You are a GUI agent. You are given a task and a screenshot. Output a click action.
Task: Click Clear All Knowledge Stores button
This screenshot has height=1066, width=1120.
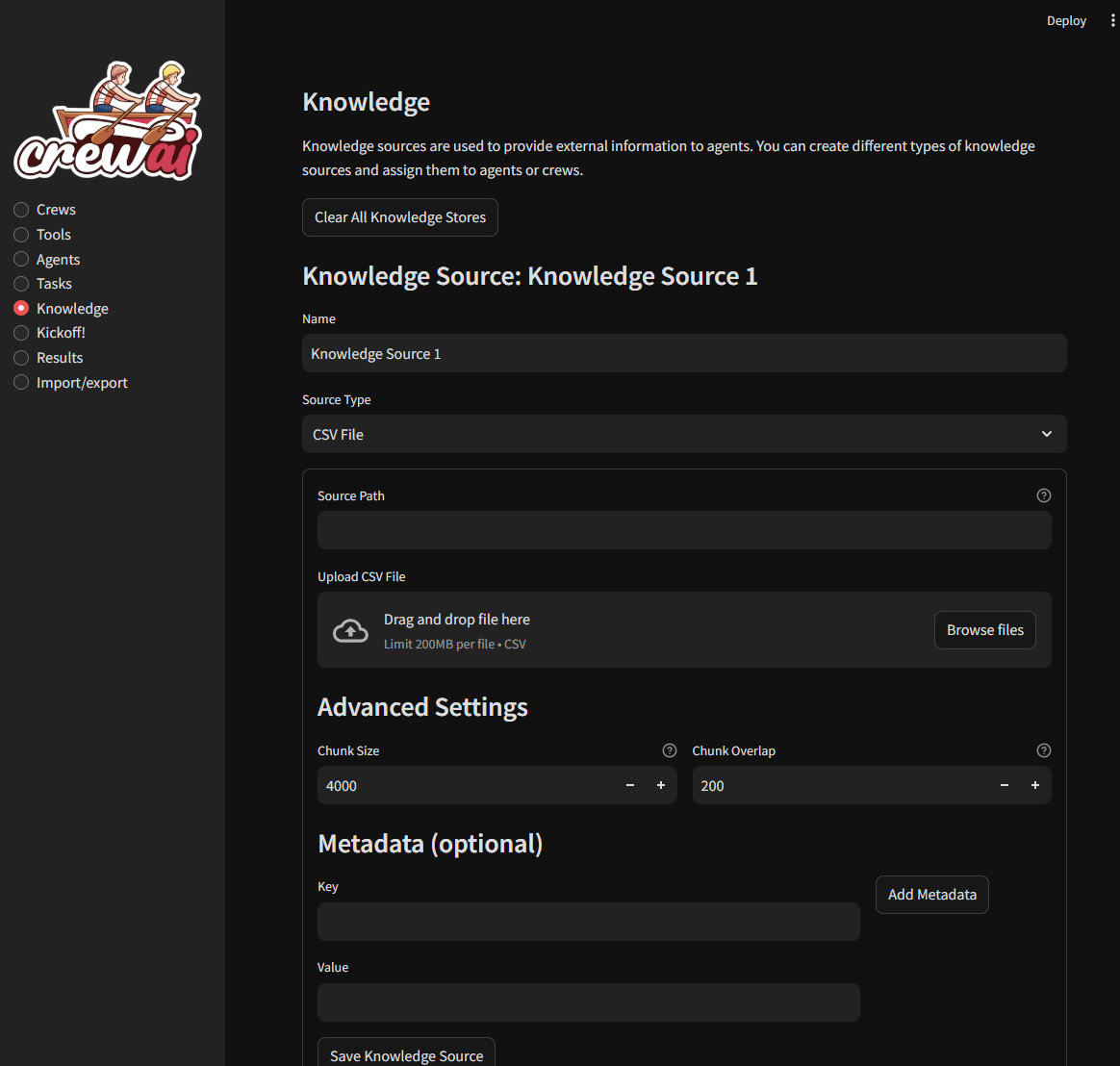400,217
